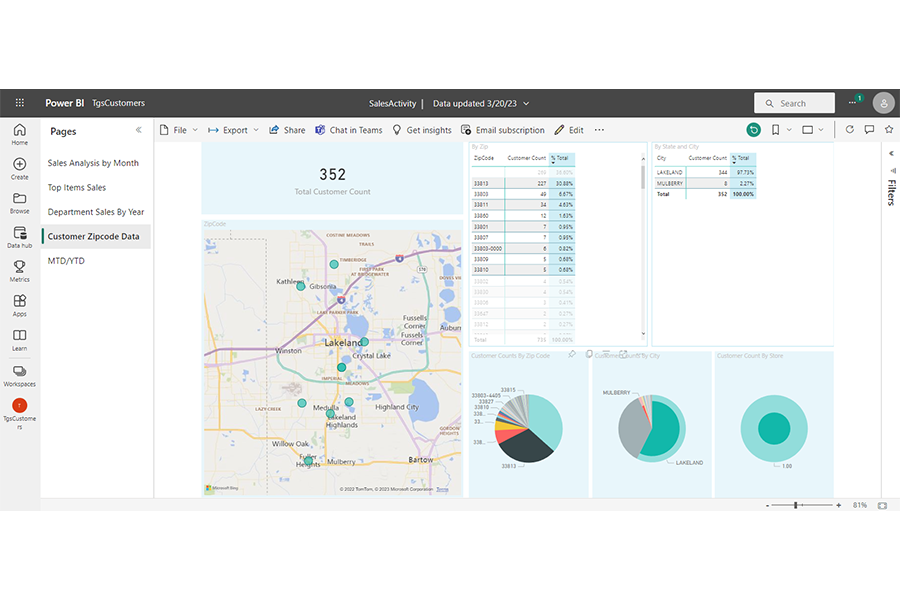Open the Comments icon in the toolbar
This screenshot has width=900, height=600.
(x=869, y=130)
